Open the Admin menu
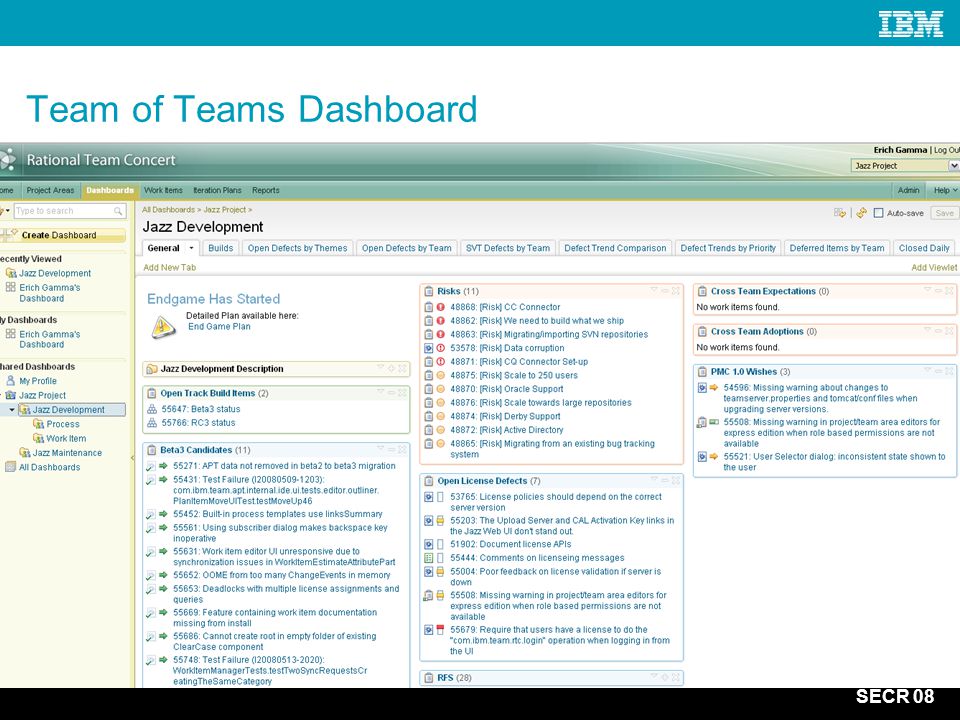The image size is (960, 720). click(909, 190)
